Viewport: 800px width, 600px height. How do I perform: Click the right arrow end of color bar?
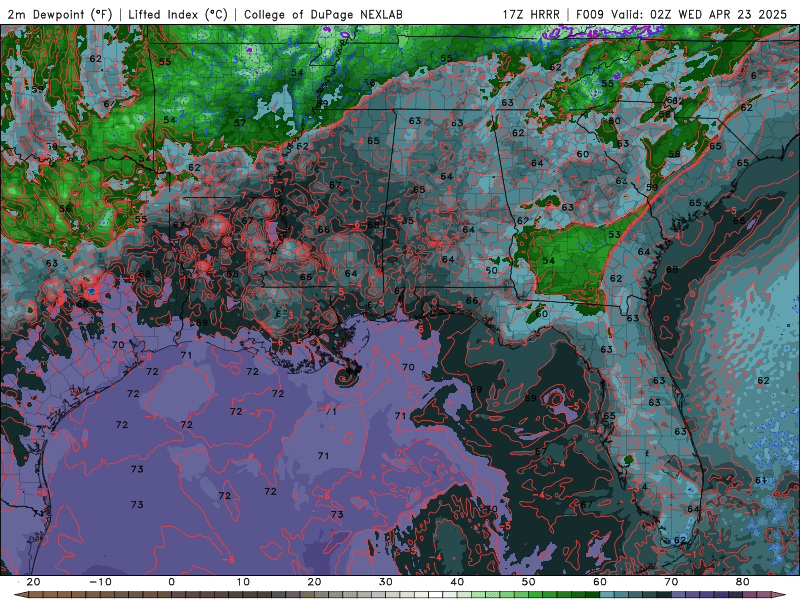tap(779, 595)
